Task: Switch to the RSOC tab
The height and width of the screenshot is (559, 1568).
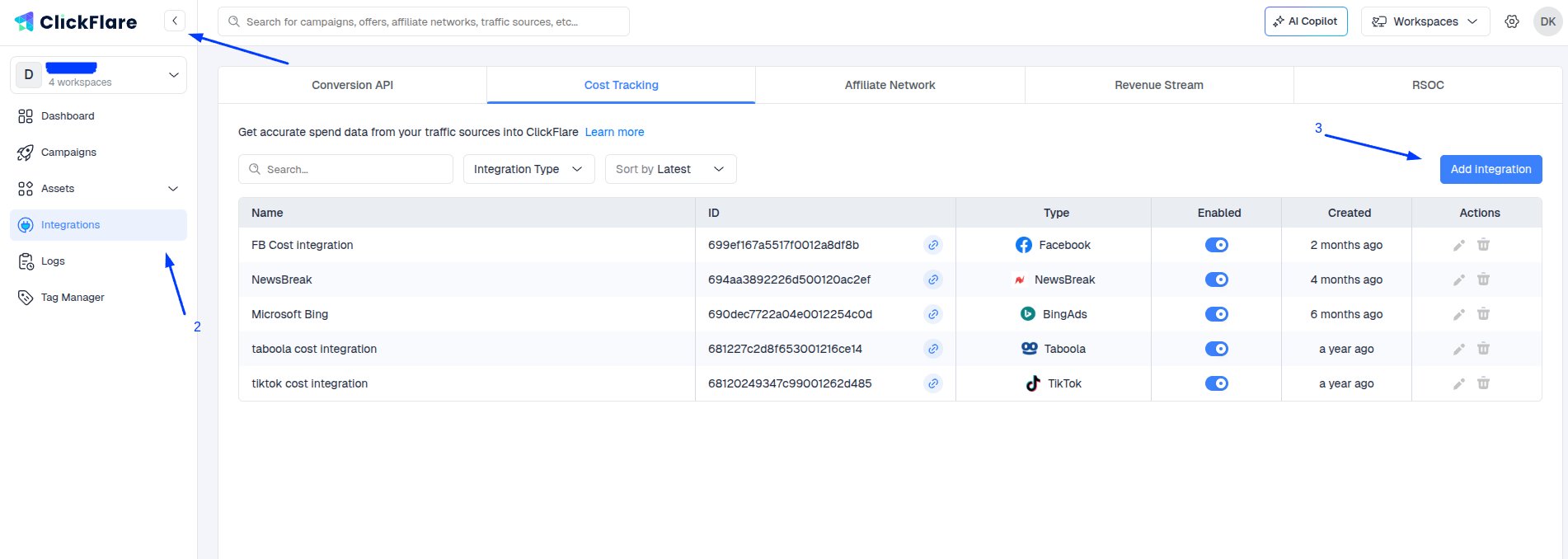Action: tap(1428, 85)
